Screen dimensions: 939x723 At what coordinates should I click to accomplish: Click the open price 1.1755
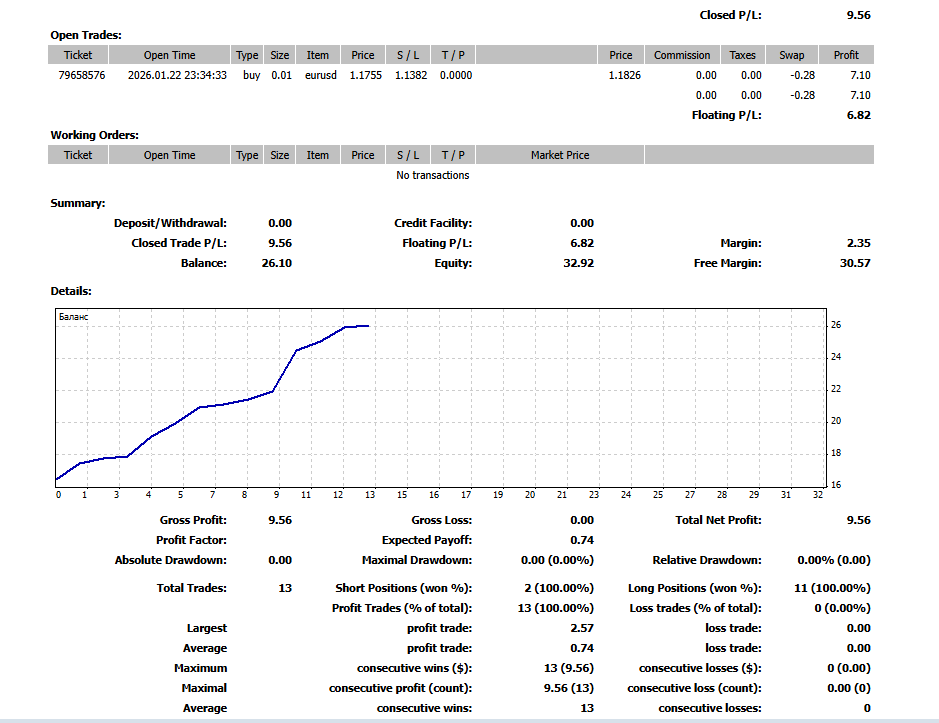pyautogui.click(x=365, y=75)
